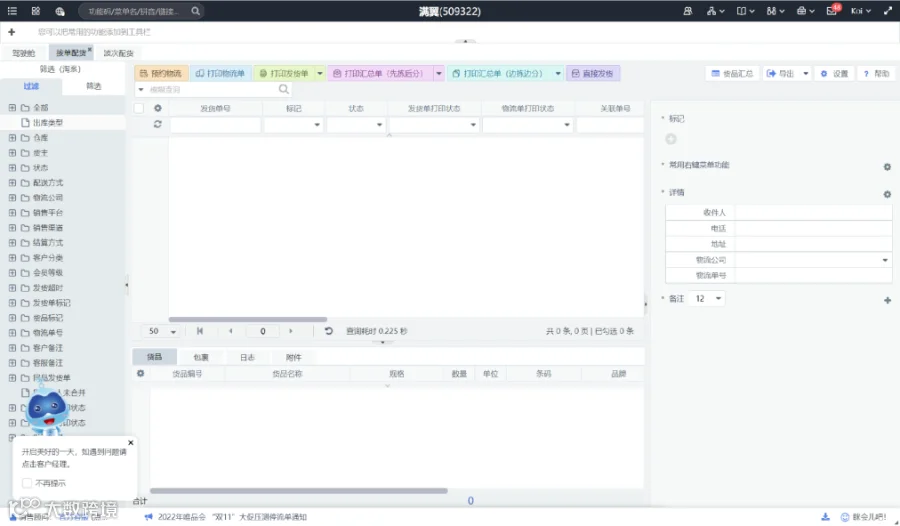Open the book icon menu in top bar
The image size is (900, 526).
[x=745, y=11]
